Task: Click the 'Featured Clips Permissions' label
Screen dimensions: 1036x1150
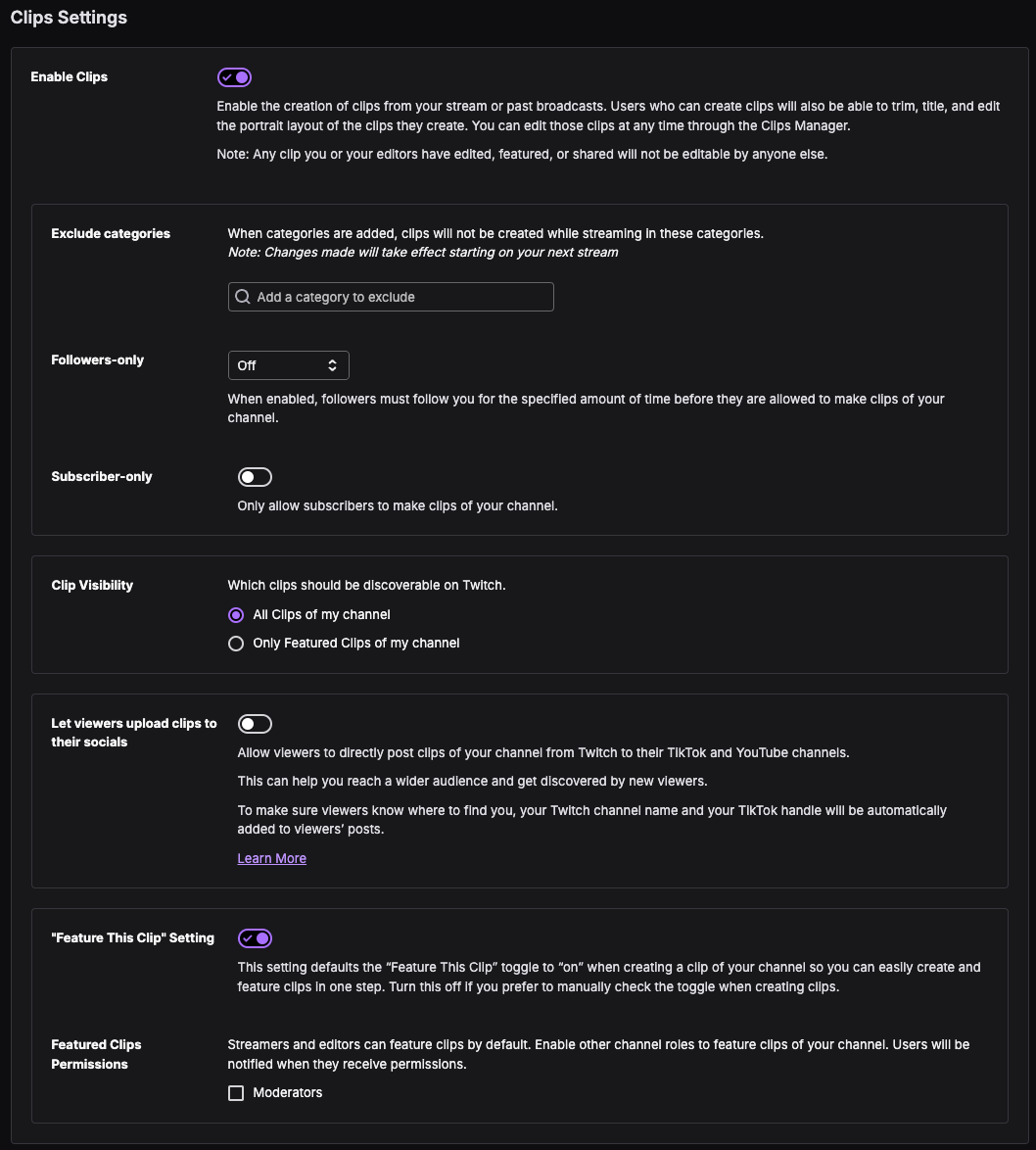Action: pyautogui.click(x=96, y=1054)
